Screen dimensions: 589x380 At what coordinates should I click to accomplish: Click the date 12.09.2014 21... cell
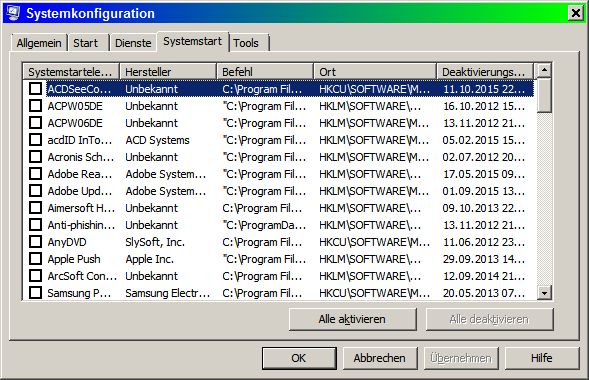point(484,276)
